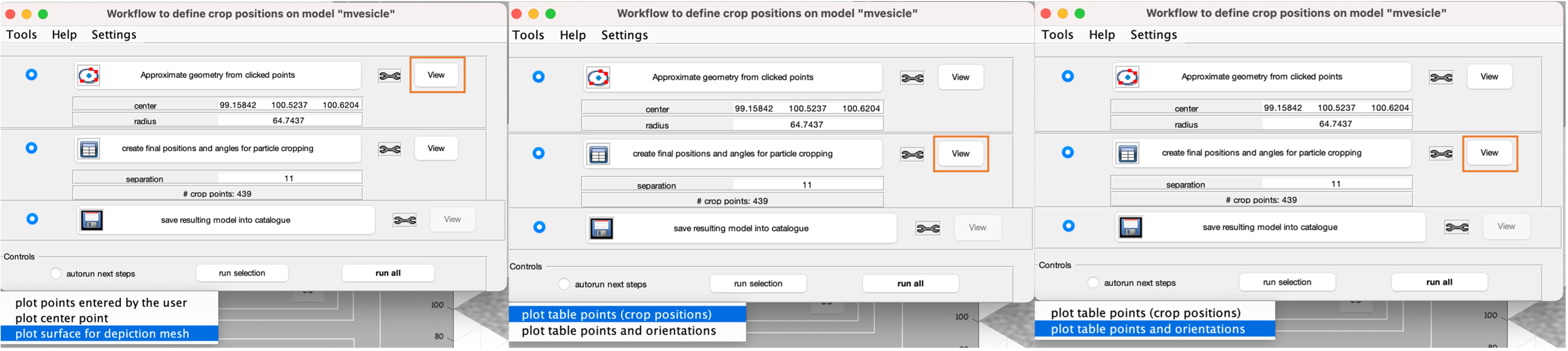
Task: Open View menu for approximate geometry, left window
Action: (x=437, y=75)
